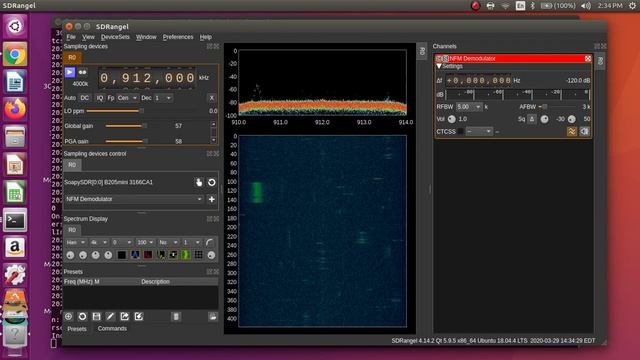Image resolution: width=640 pixels, height=360 pixels.
Task: Click the X button in the sampling device row
Action: [x=211, y=98]
